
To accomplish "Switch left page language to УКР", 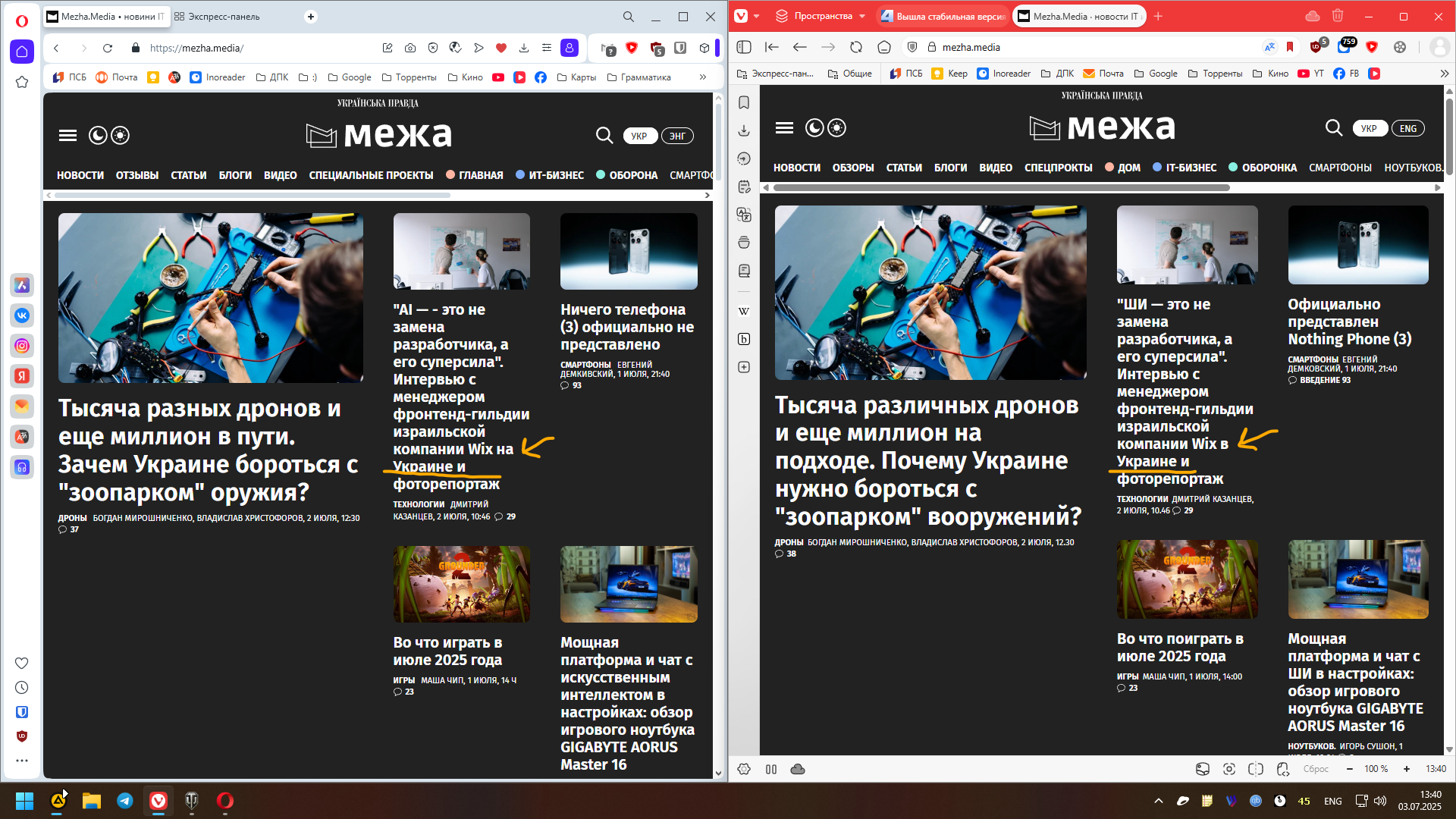I will 639,136.
